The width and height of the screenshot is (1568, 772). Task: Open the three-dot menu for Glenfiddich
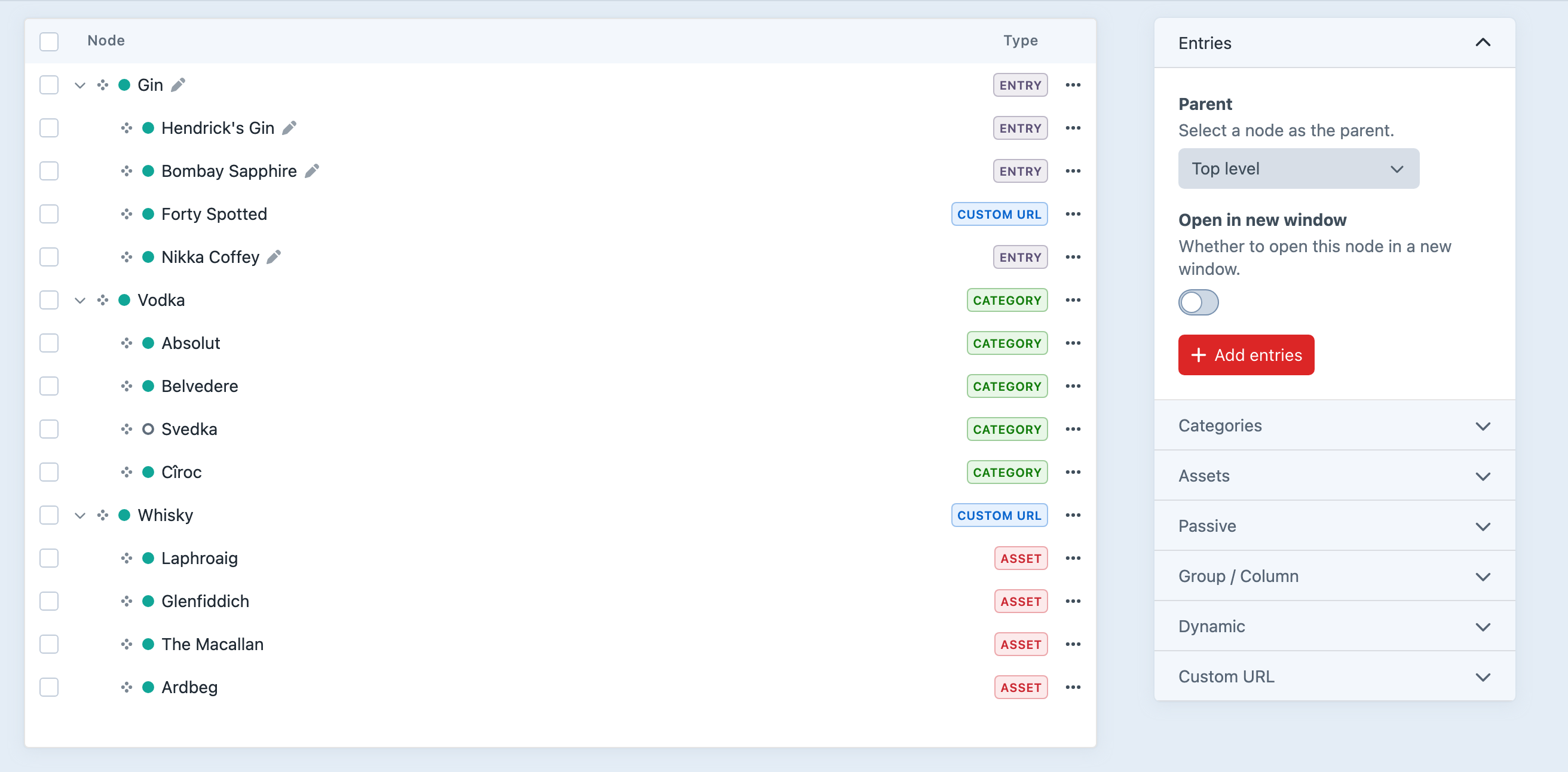[x=1073, y=601]
